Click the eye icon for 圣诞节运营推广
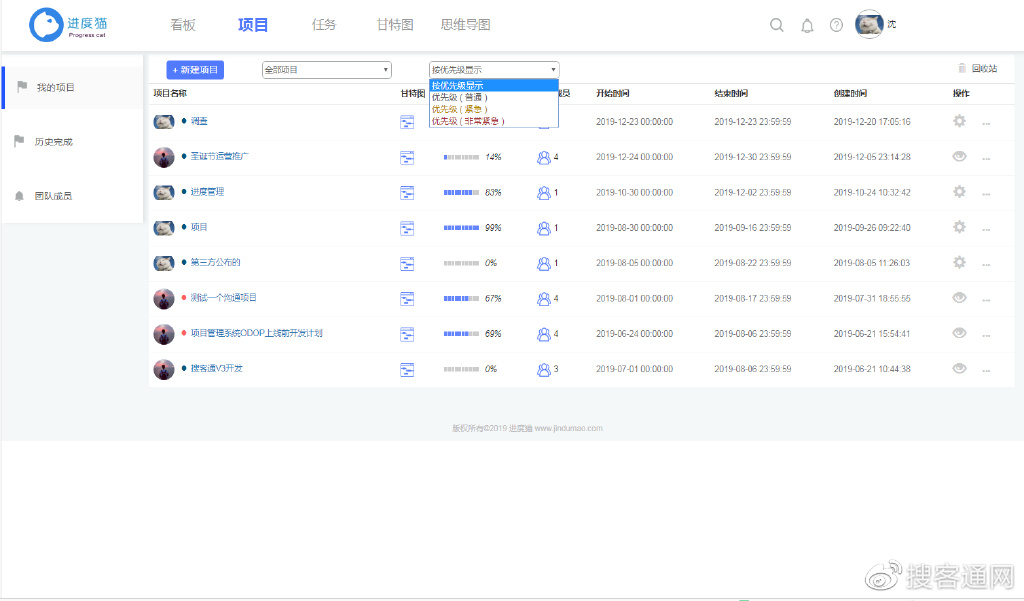 click(x=959, y=156)
